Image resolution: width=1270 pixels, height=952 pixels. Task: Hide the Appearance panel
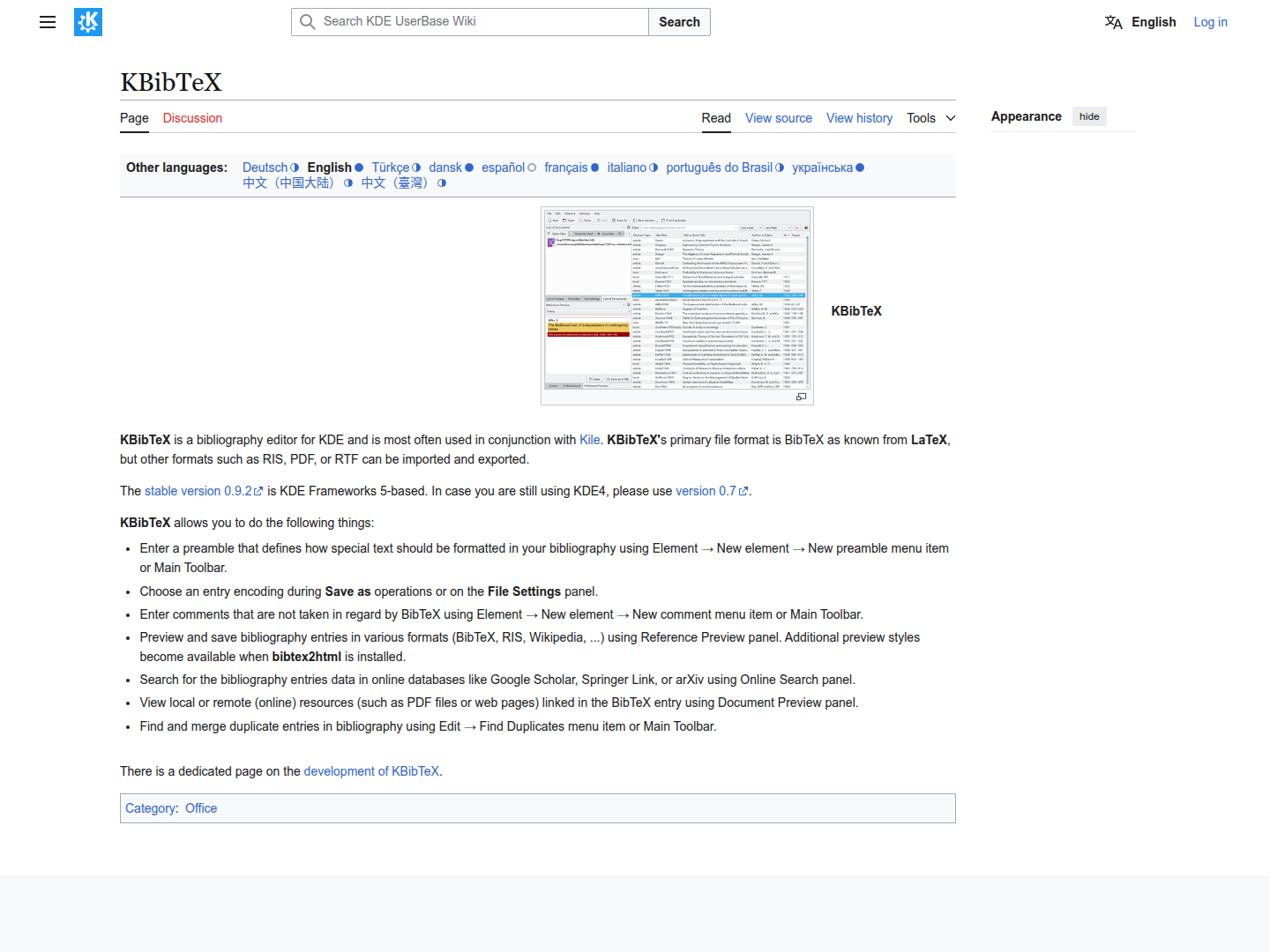[x=1089, y=116]
